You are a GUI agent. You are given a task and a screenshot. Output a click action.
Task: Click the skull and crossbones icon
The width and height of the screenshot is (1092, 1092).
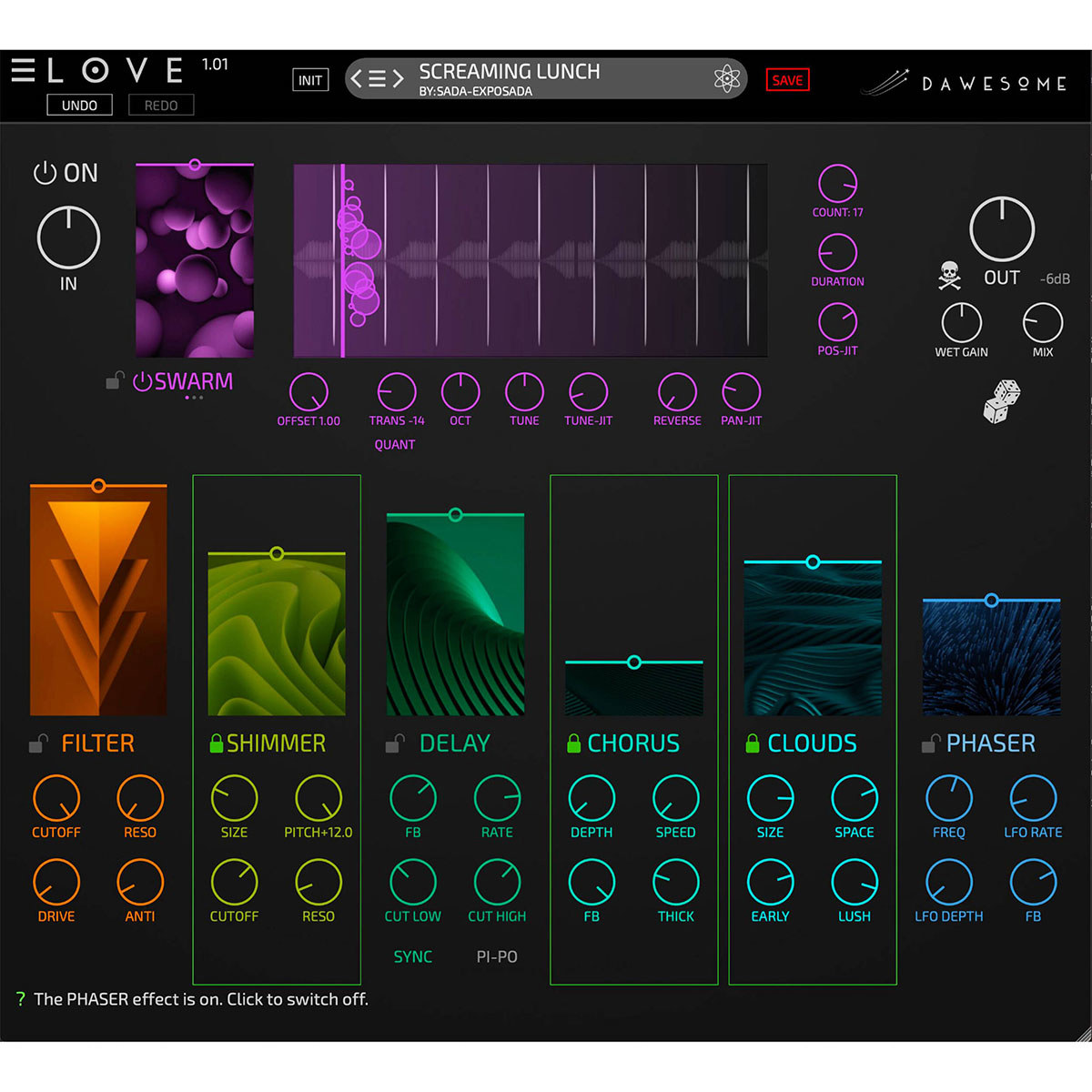coord(949,275)
